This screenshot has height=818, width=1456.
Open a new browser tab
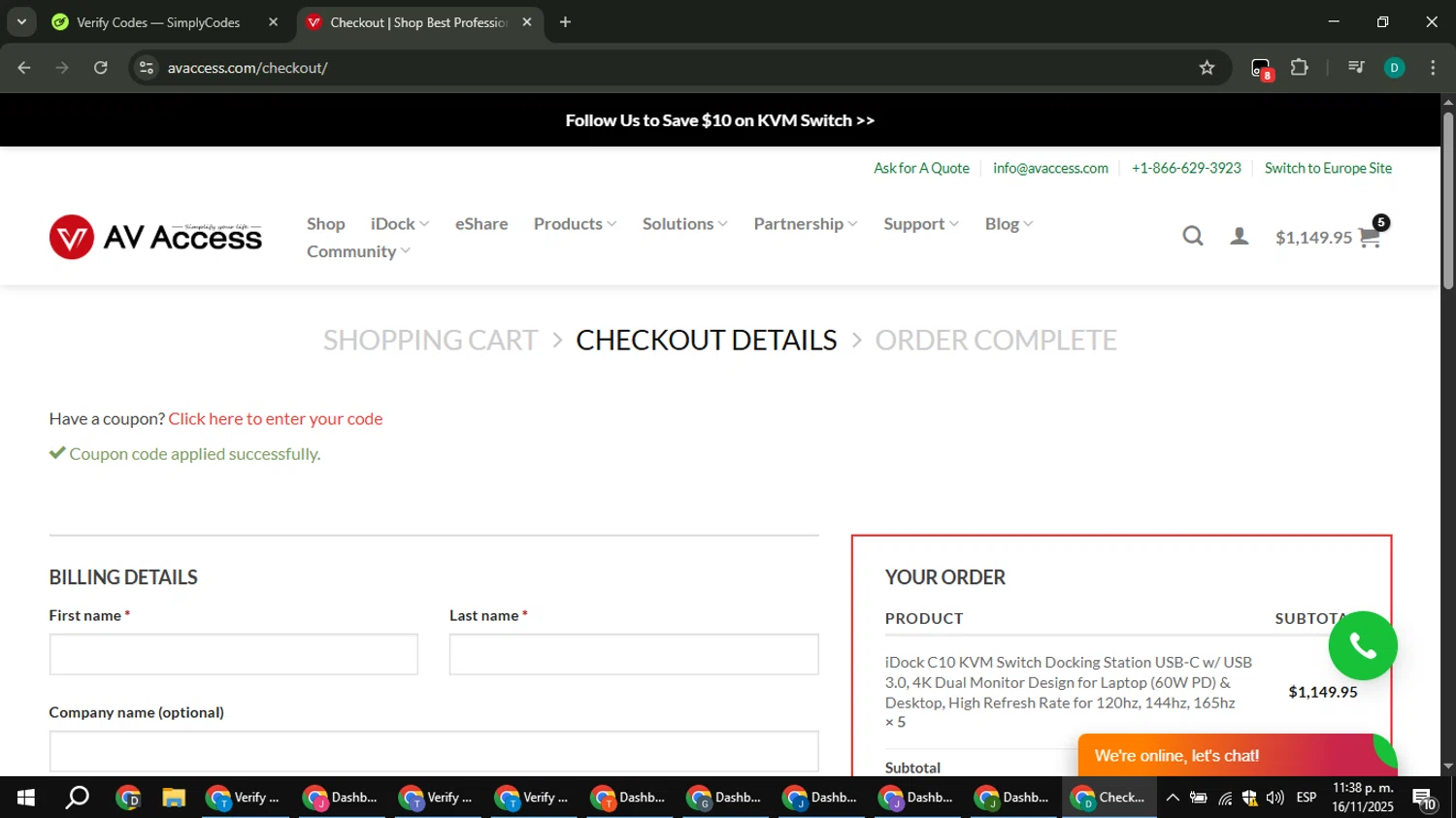[x=565, y=22]
